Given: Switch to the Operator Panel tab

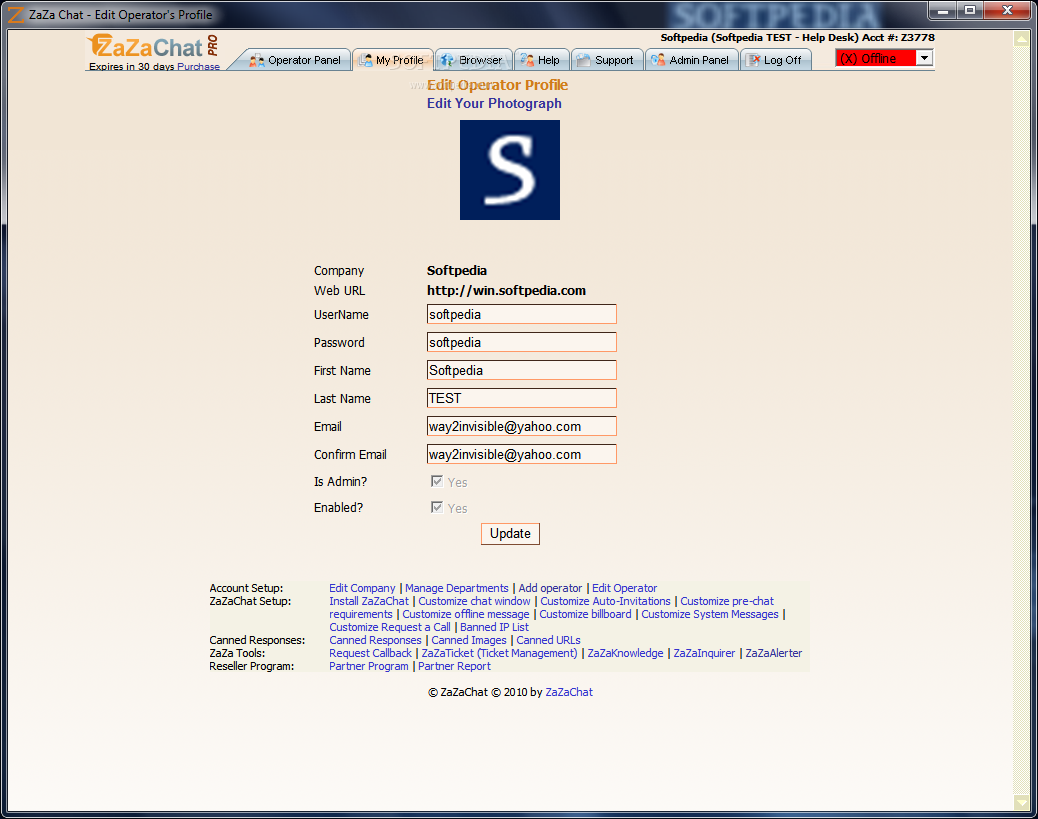Looking at the screenshot, I should [x=296, y=60].
